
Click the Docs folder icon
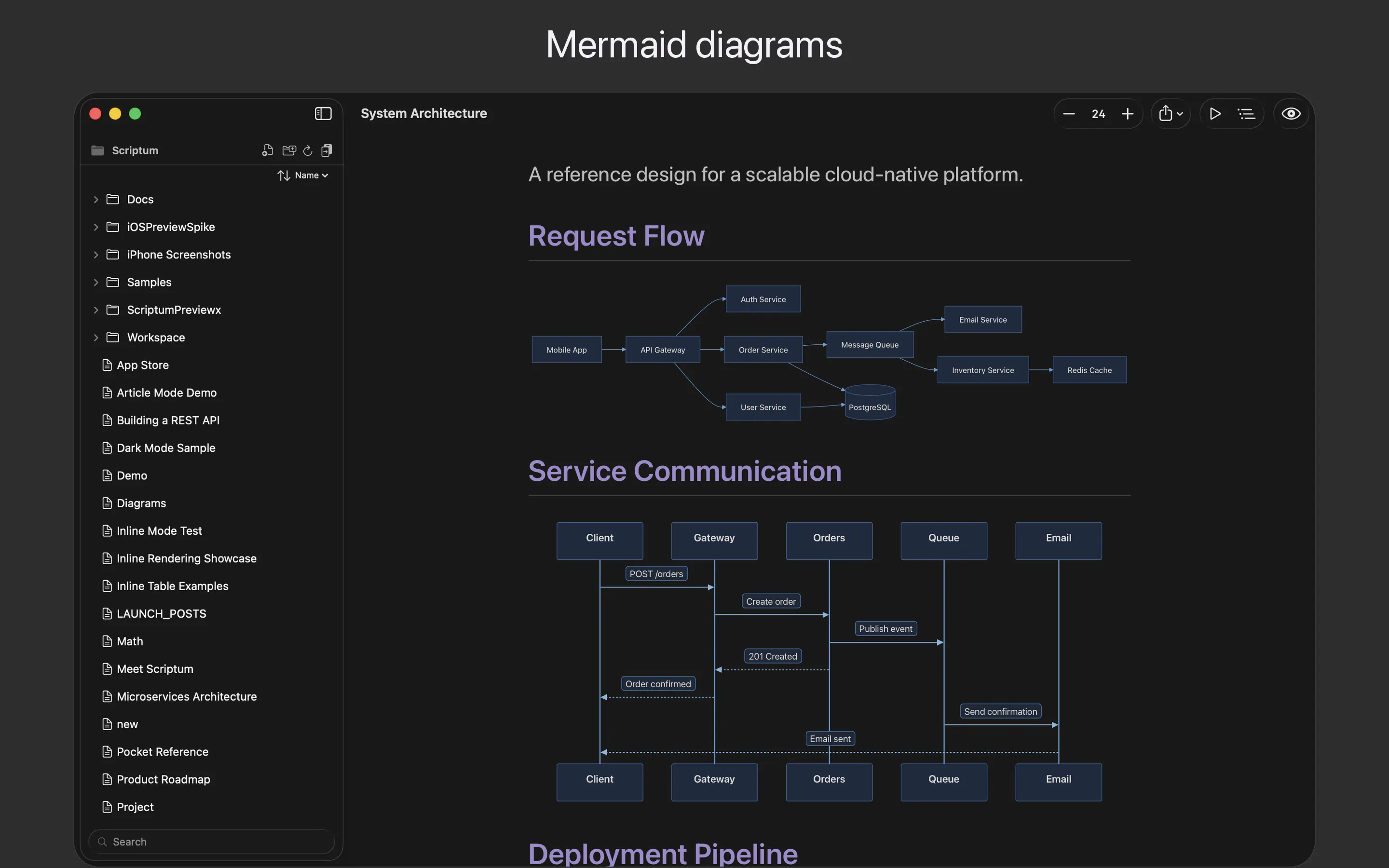[x=112, y=199]
